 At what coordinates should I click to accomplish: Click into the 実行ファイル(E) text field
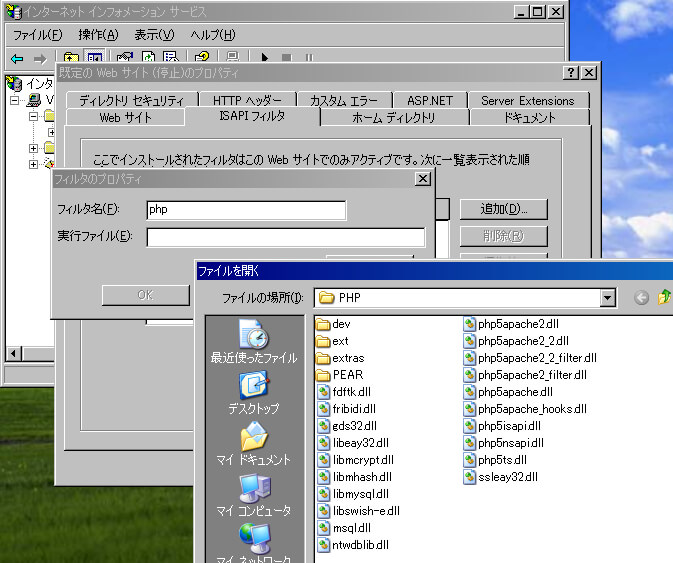(285, 237)
